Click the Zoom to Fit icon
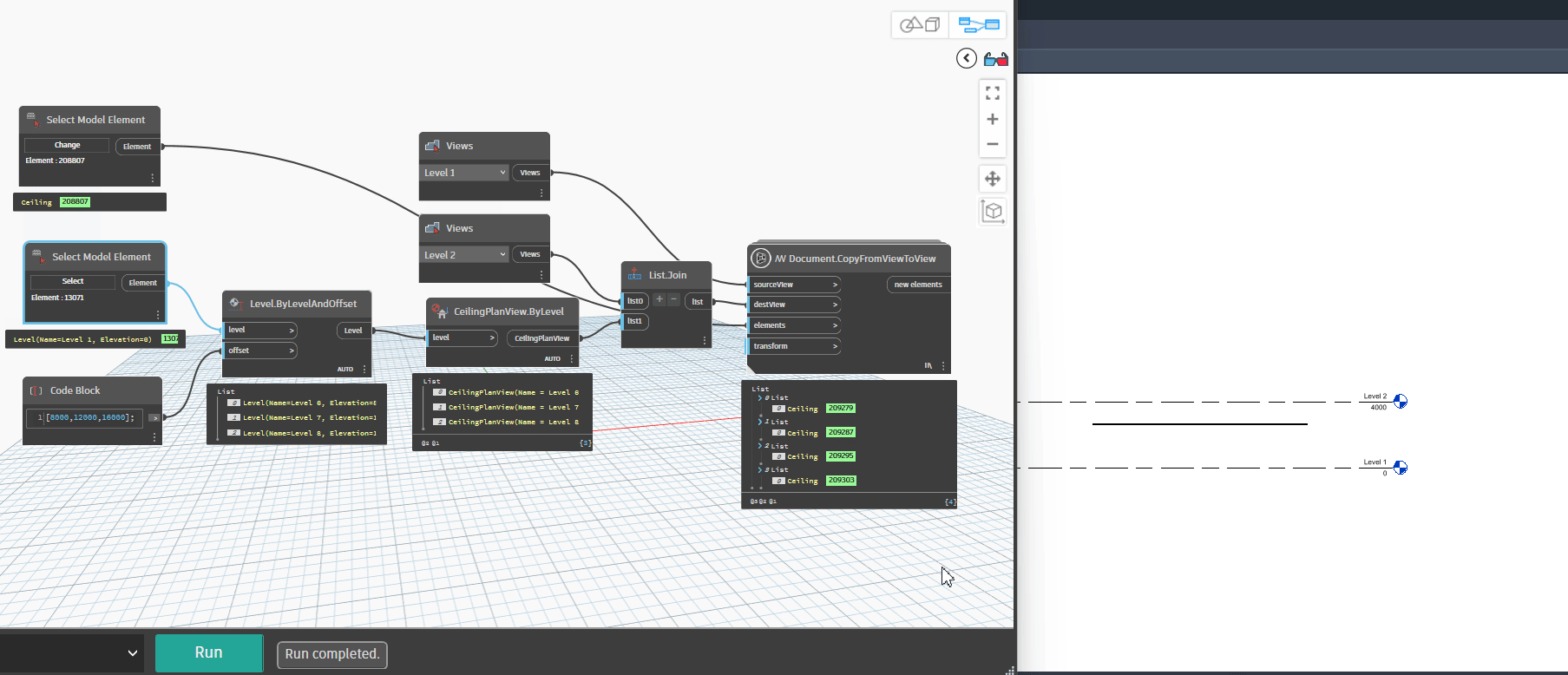This screenshot has width=1568, height=675. click(x=993, y=93)
